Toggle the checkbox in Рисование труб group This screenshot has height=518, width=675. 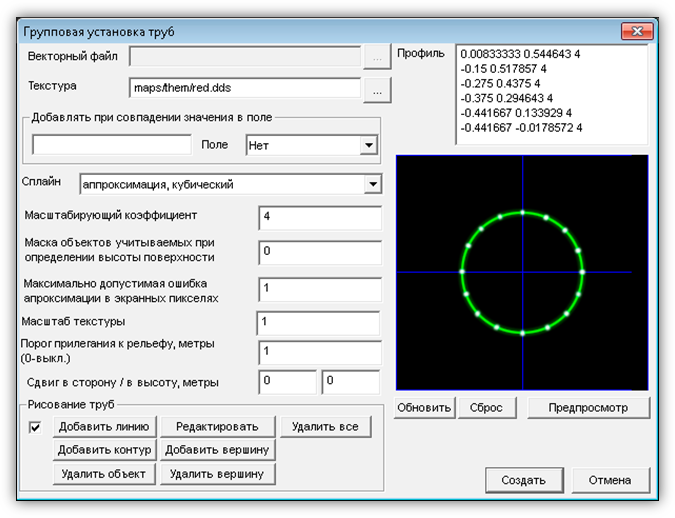coord(36,428)
